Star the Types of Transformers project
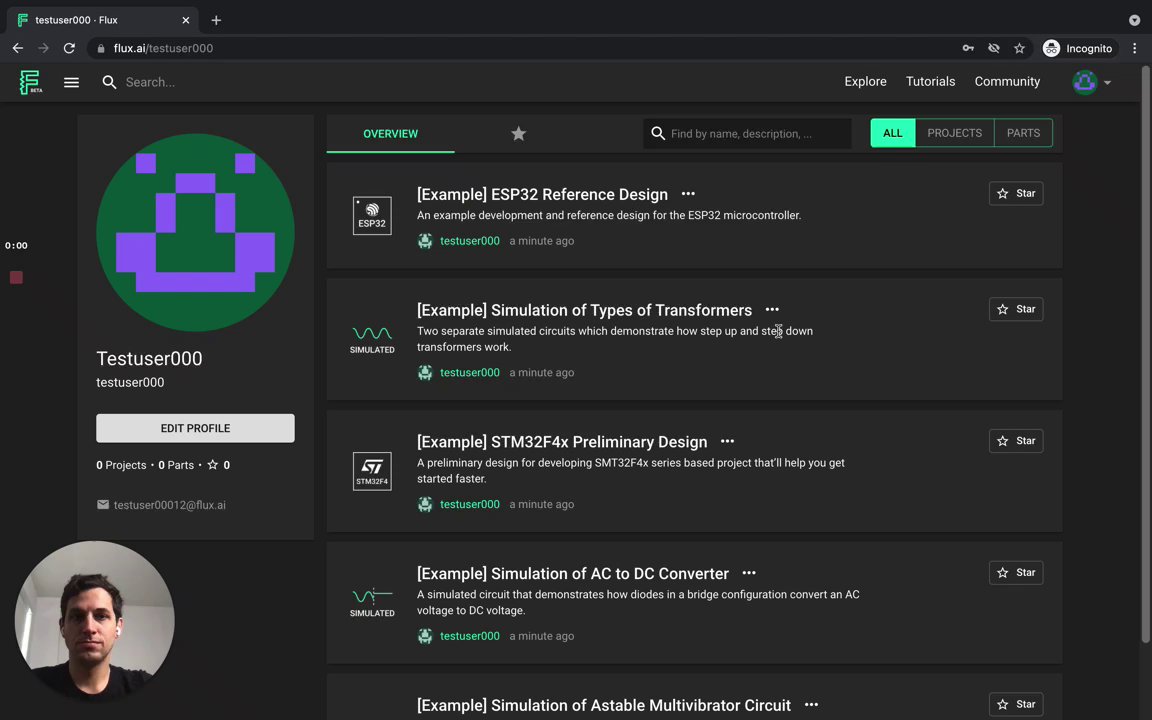The height and width of the screenshot is (720, 1152). pos(1015,309)
